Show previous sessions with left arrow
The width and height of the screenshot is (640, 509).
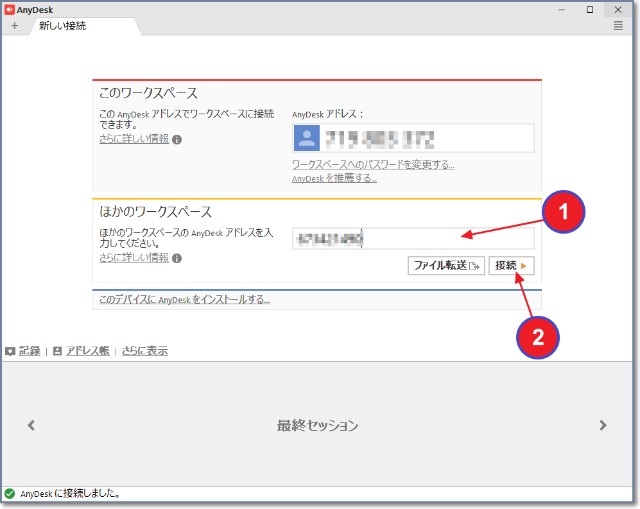(31, 425)
